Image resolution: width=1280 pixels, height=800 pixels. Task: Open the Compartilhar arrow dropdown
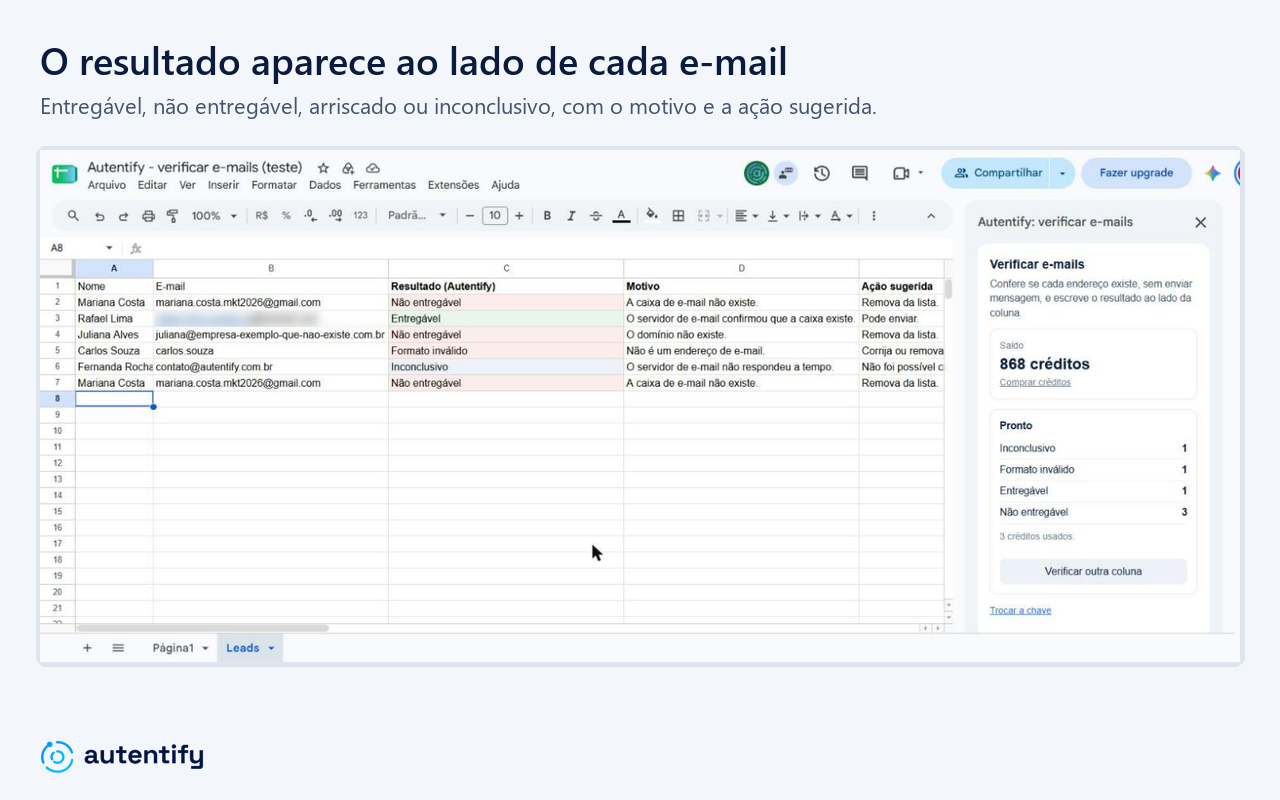1062,173
